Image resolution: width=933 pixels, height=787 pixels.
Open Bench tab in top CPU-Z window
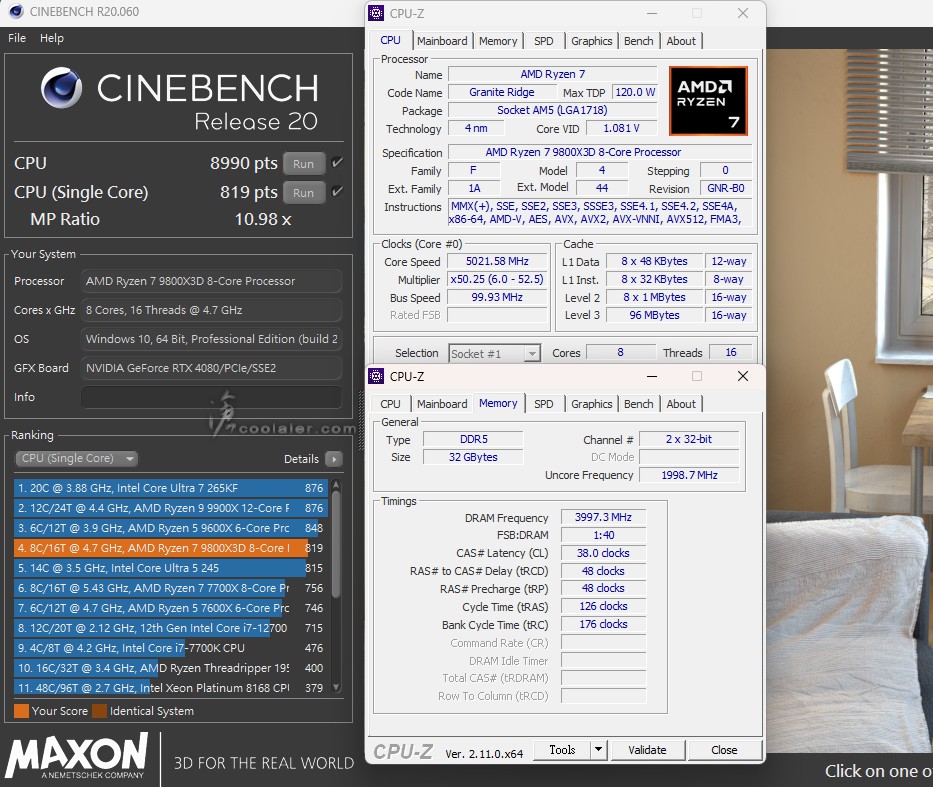tap(638, 41)
